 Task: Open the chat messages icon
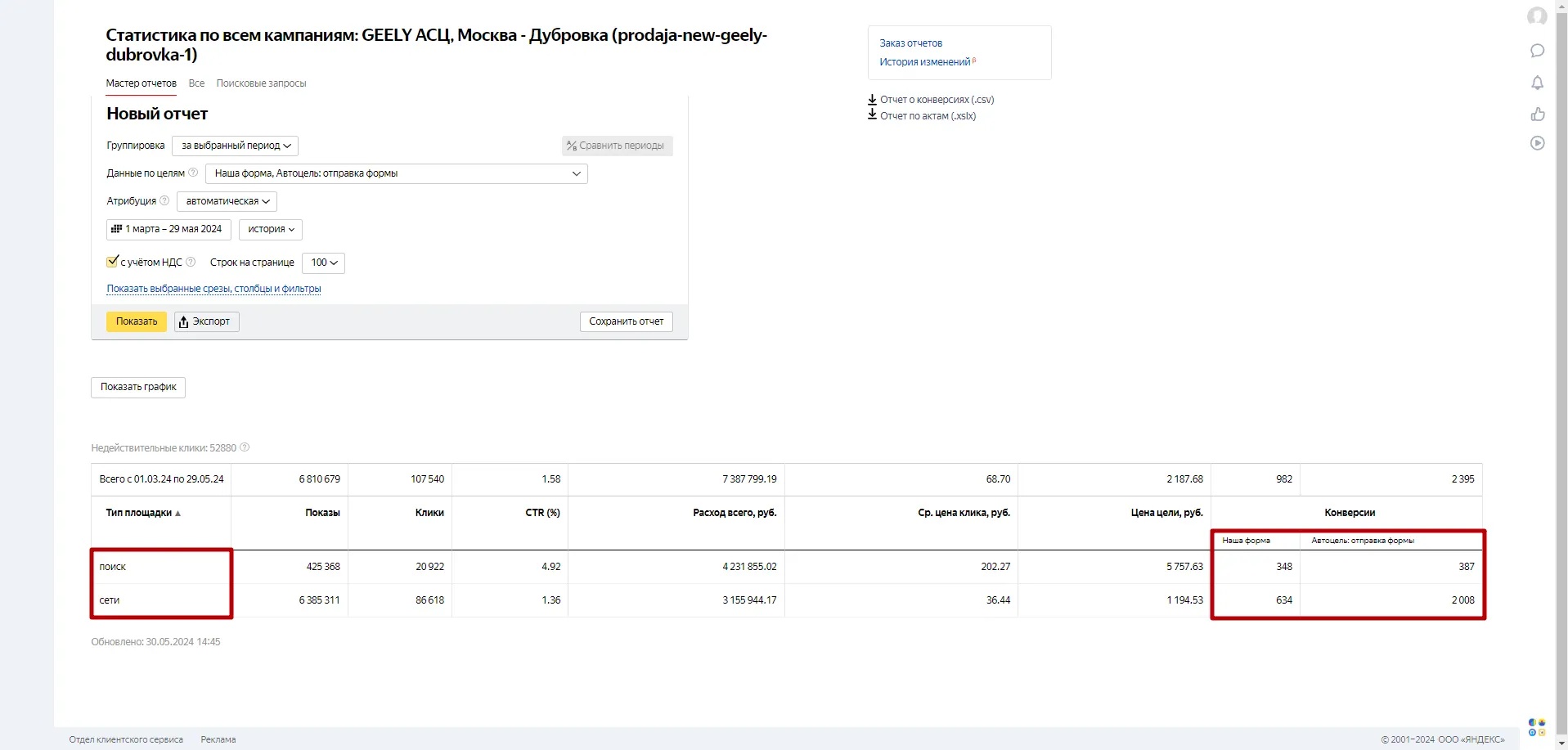pos(1537,51)
